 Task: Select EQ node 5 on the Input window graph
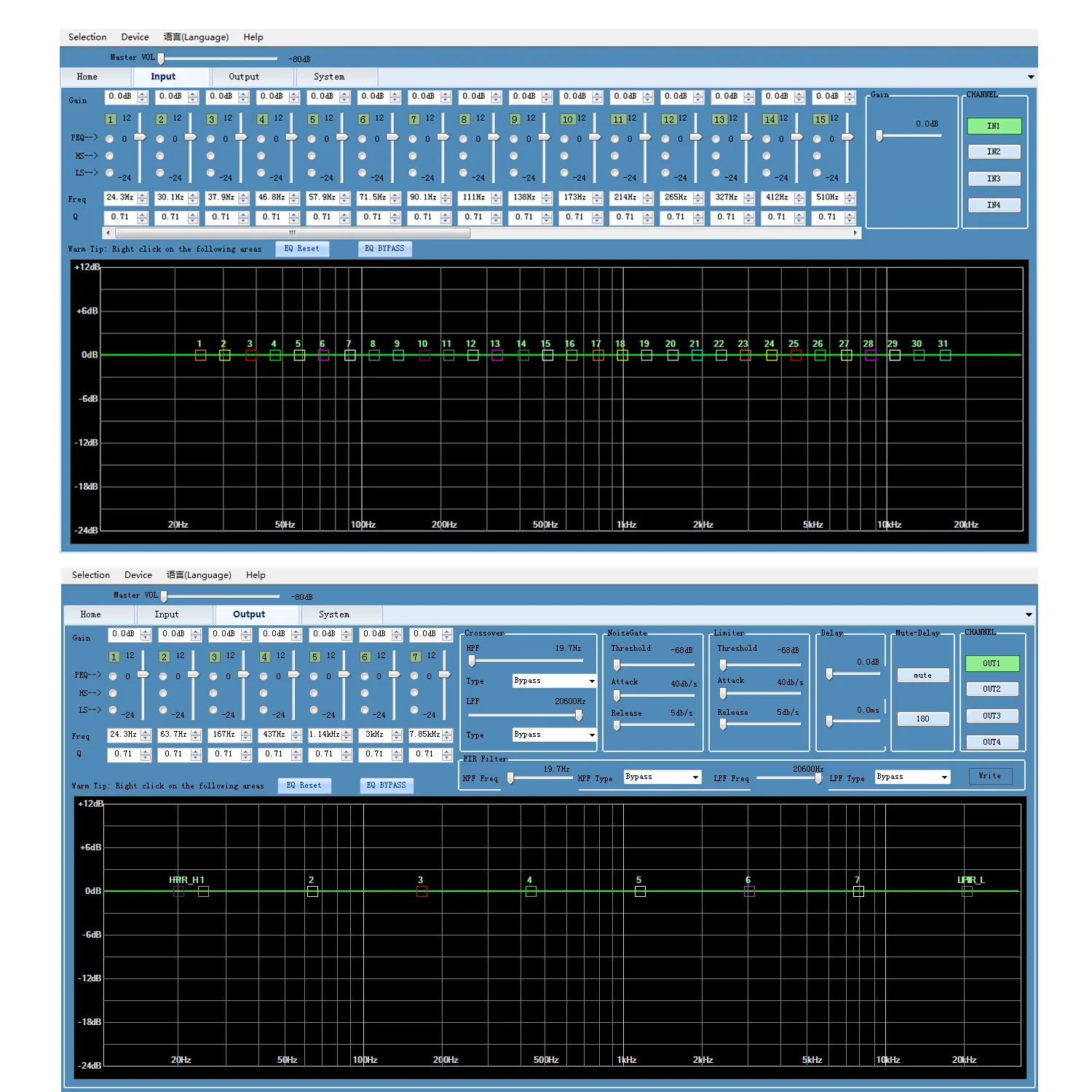click(299, 355)
